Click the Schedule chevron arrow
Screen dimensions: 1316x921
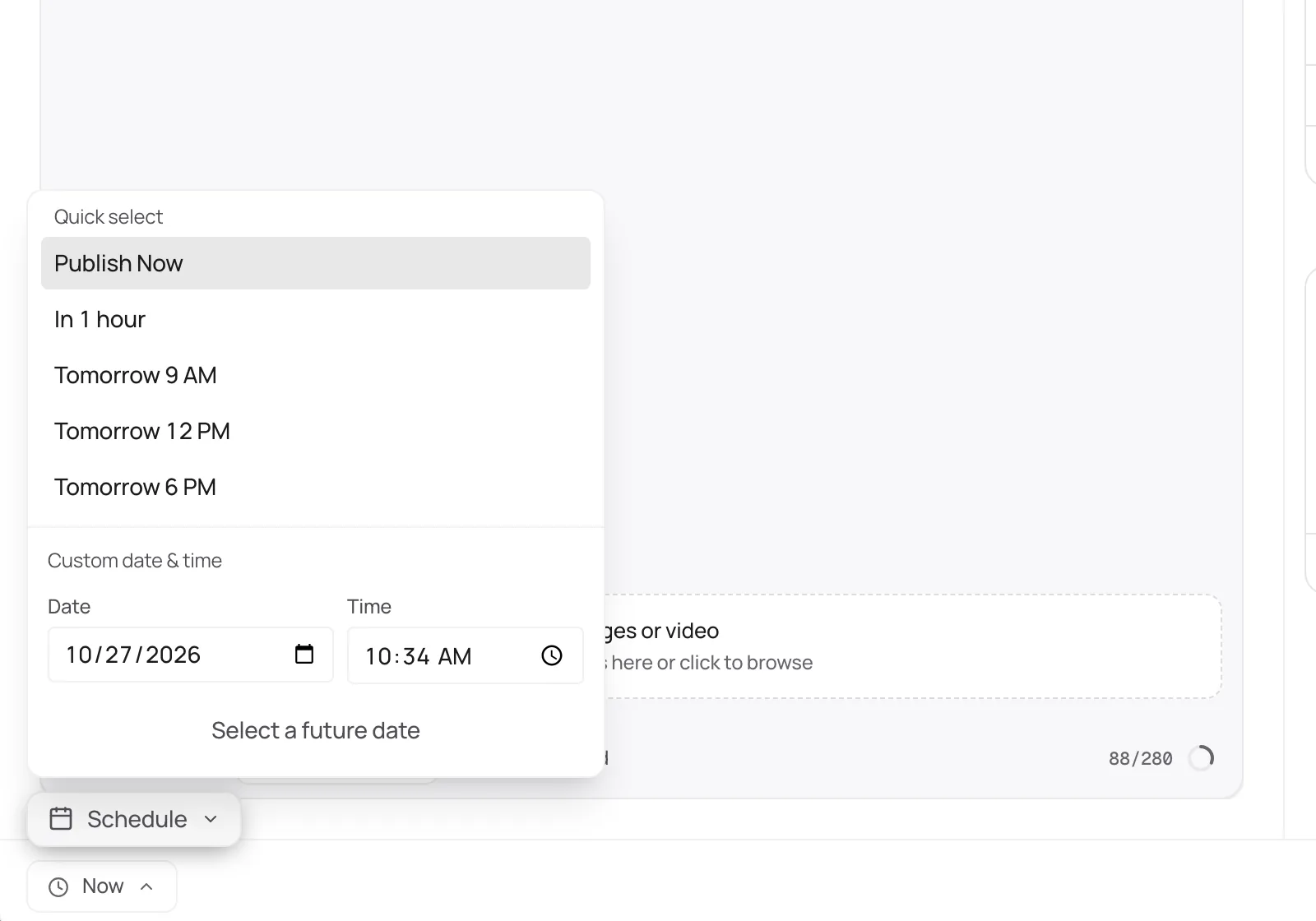coord(211,819)
